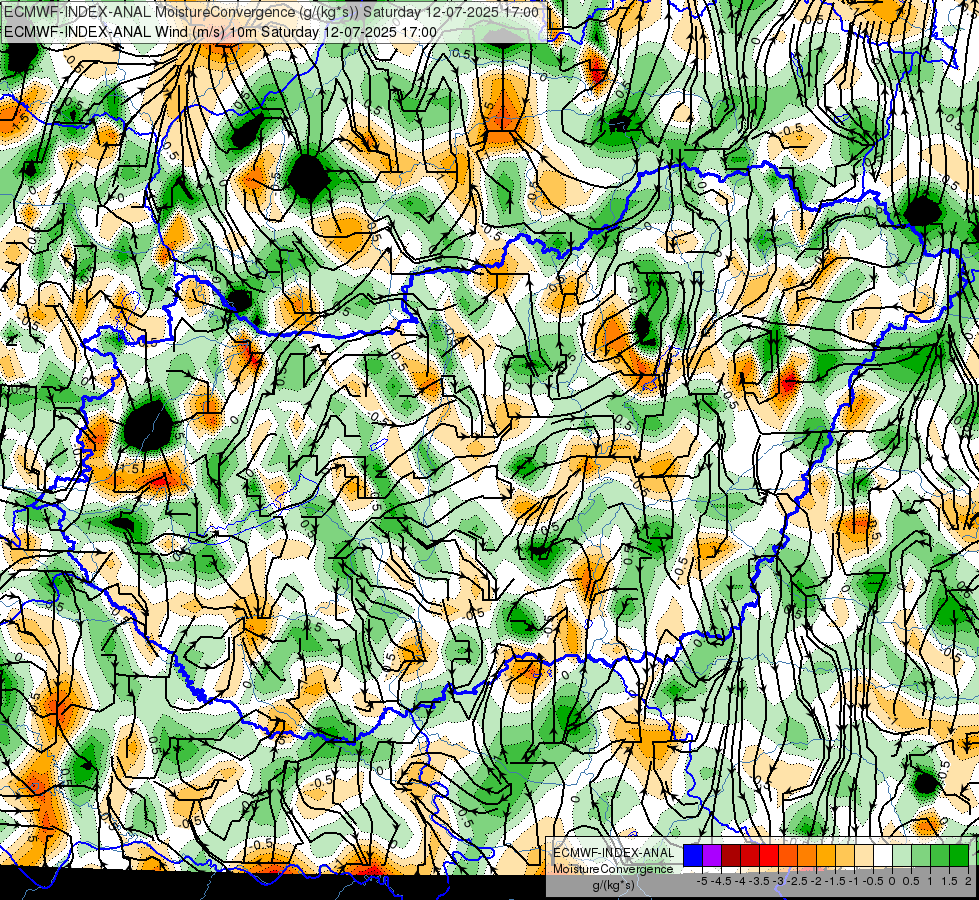Select the dark red swatch between -4 and -3.5
Image resolution: width=979 pixels, height=900 pixels.
tap(750, 855)
